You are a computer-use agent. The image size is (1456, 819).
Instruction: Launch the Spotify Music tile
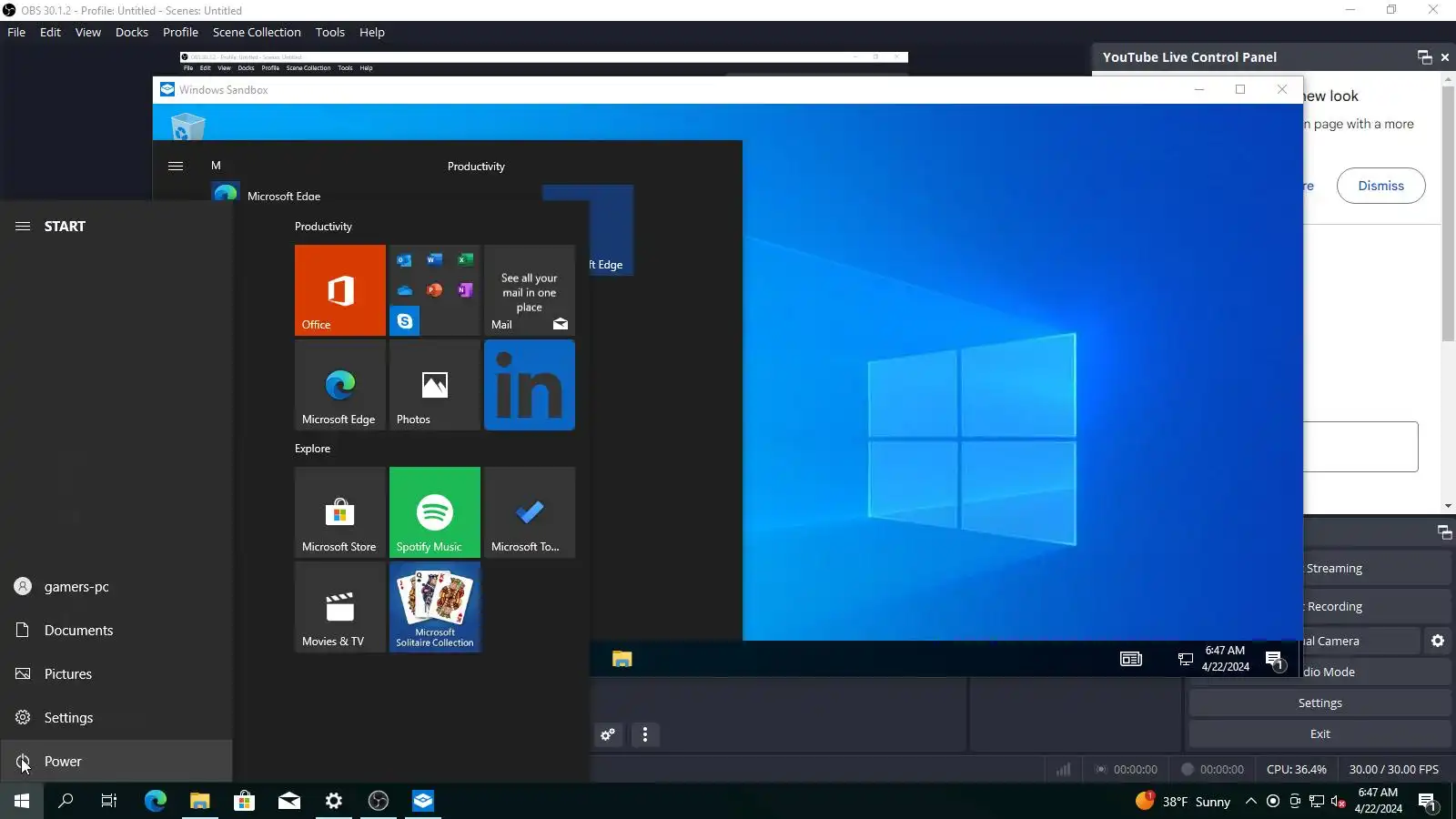point(435,512)
